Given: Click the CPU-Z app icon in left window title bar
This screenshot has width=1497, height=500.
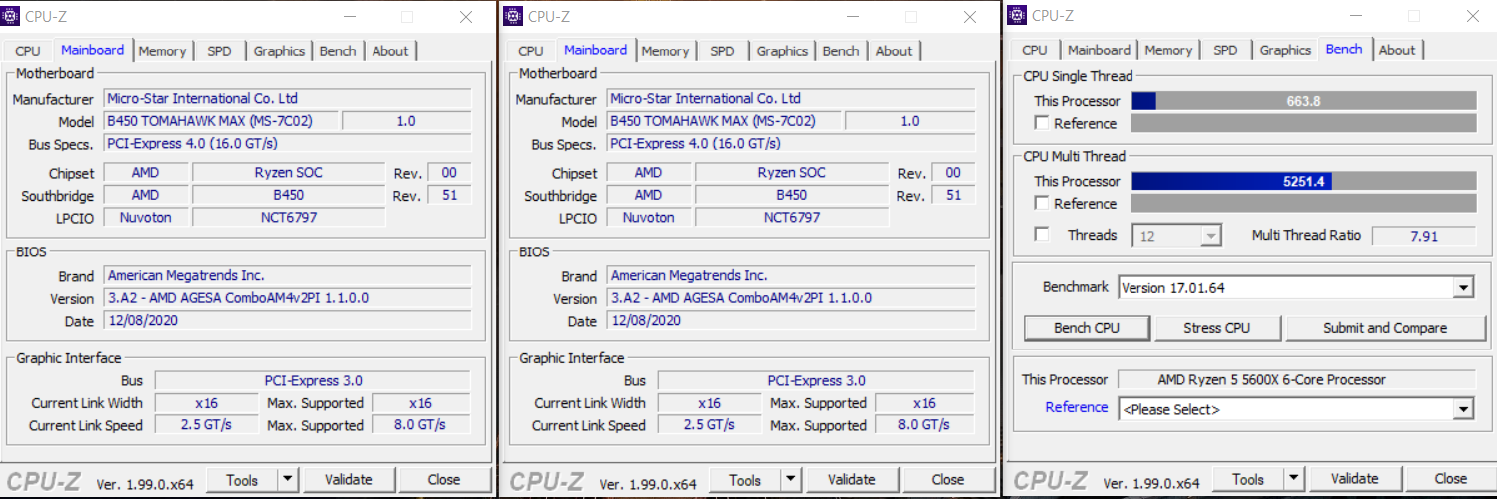Looking at the screenshot, I should pos(10,15).
